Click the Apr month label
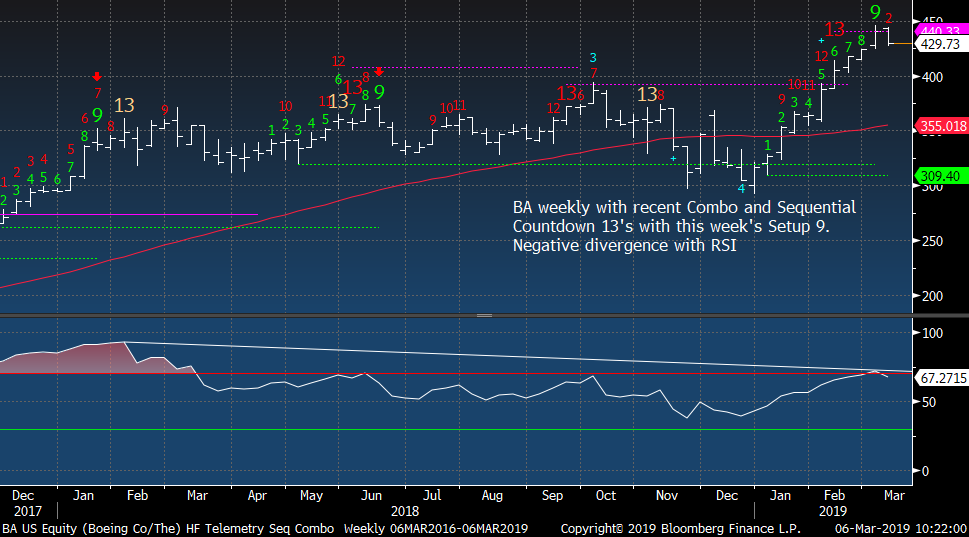This screenshot has width=969, height=537. [257, 496]
